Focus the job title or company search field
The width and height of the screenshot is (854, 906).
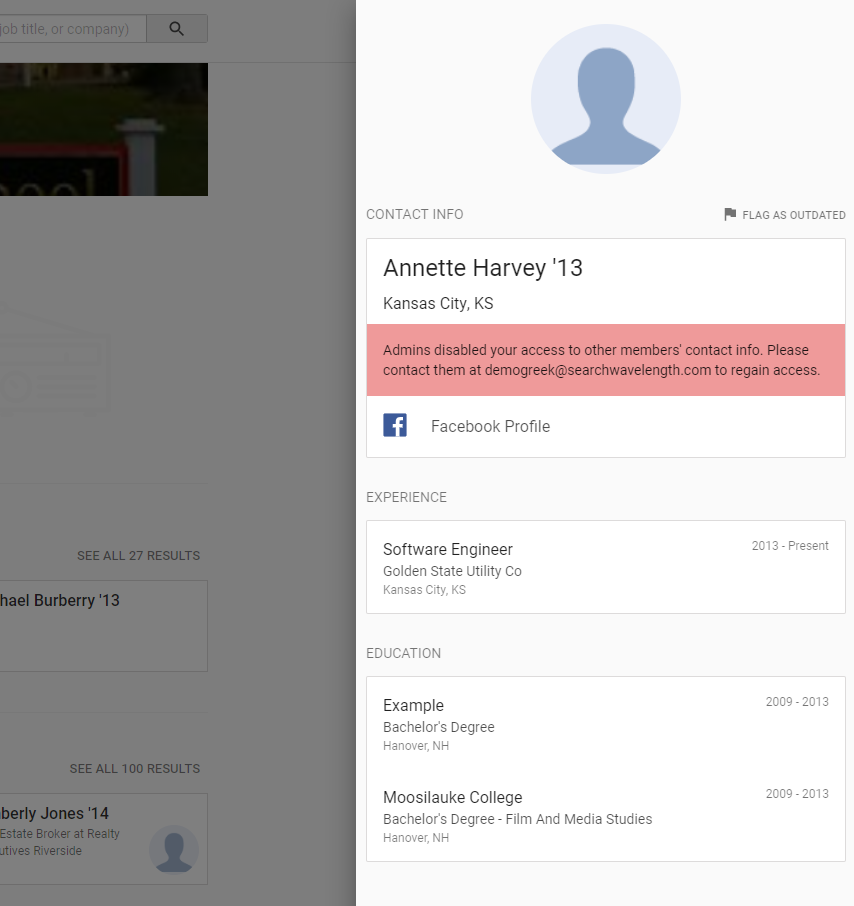pyautogui.click(x=70, y=29)
